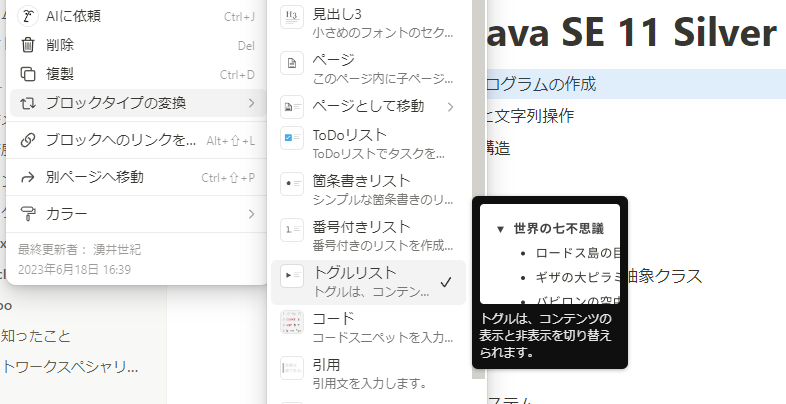This screenshot has width=786, height=404.
Task: Click the toggle list preview thumbnail
Action: tap(550, 254)
